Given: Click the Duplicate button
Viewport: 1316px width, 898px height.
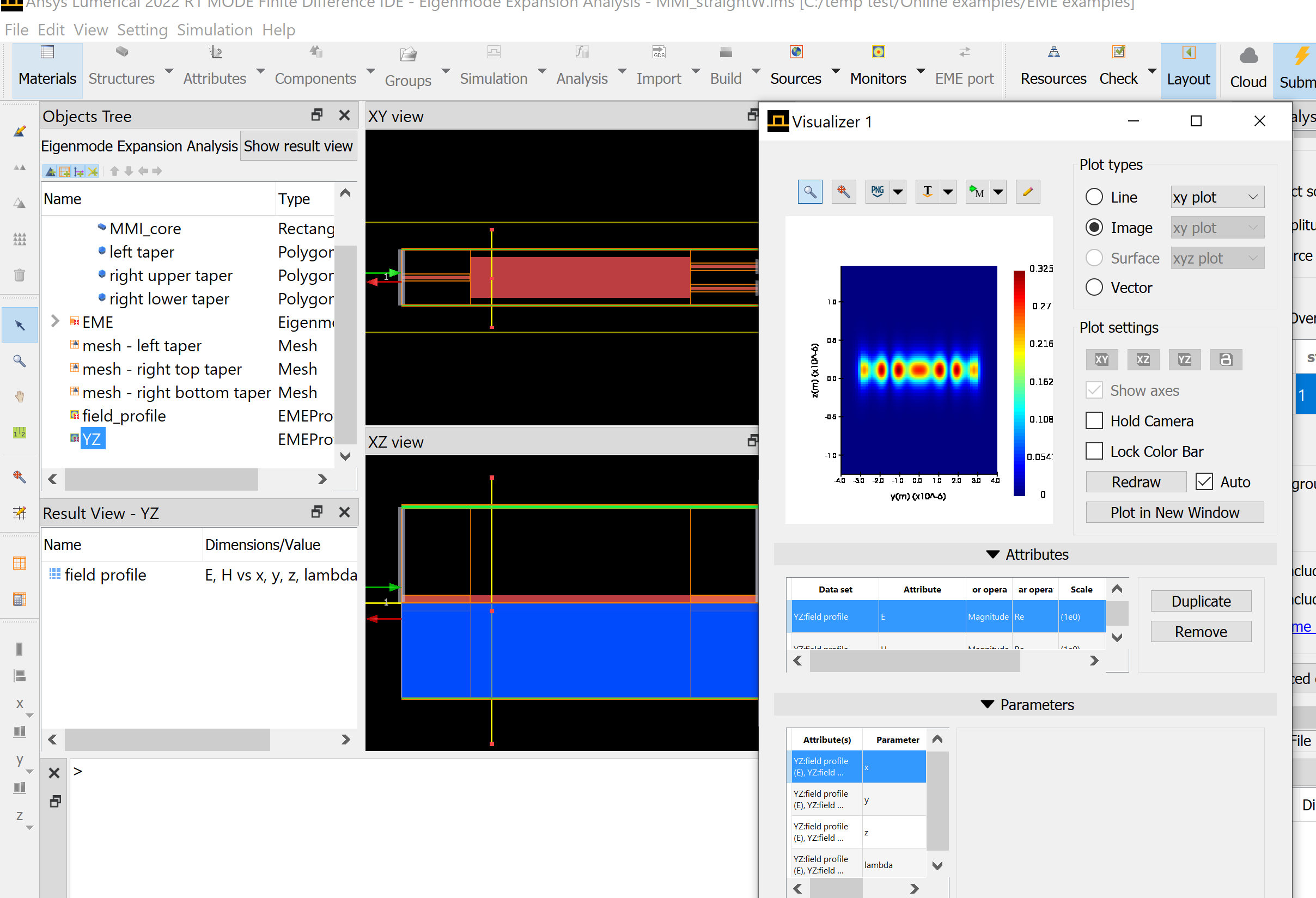Looking at the screenshot, I should (1201, 601).
